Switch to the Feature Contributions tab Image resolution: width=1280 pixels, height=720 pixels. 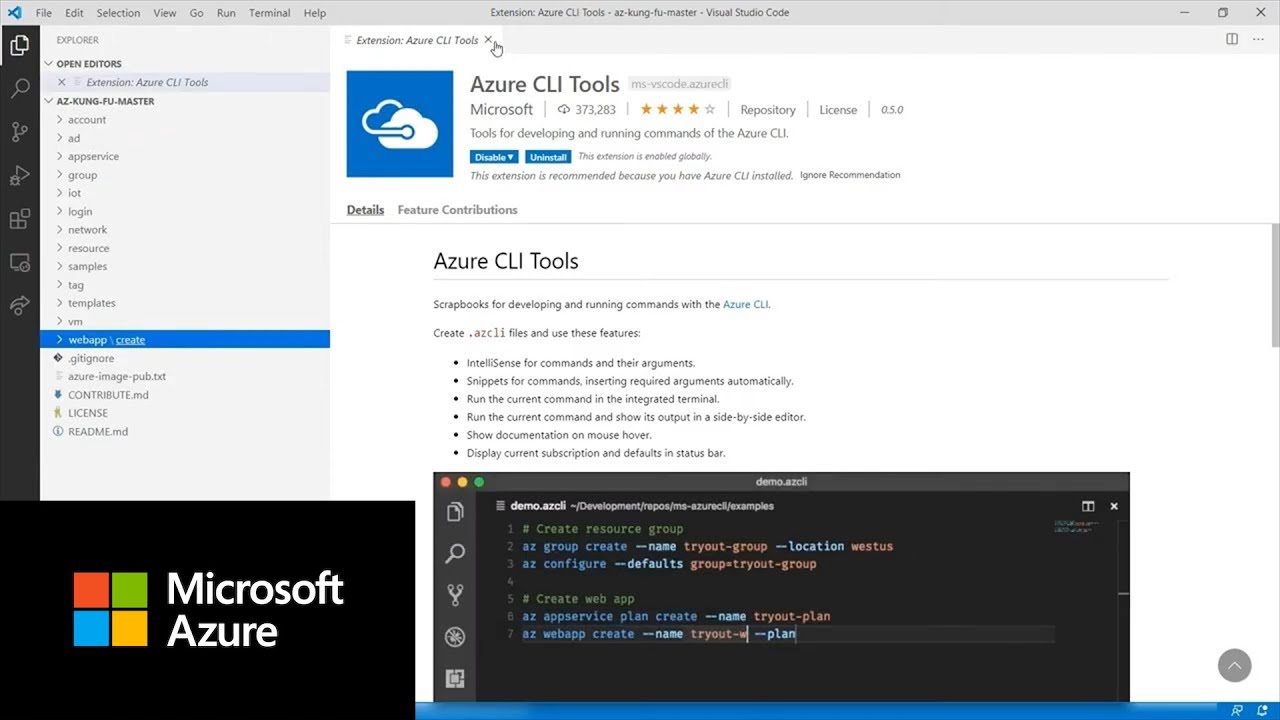457,210
